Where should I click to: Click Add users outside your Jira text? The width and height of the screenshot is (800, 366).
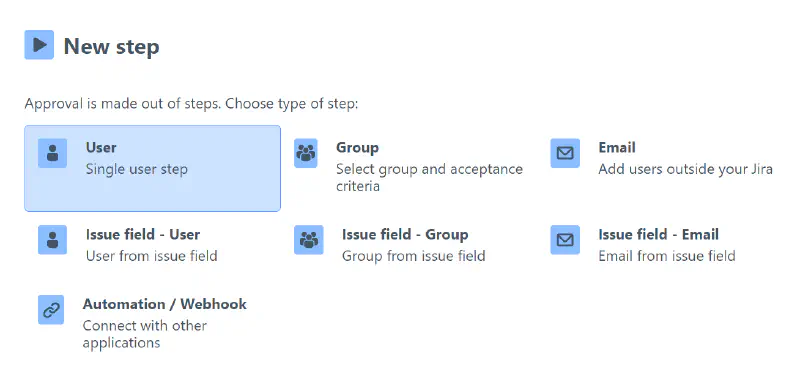[685, 169]
